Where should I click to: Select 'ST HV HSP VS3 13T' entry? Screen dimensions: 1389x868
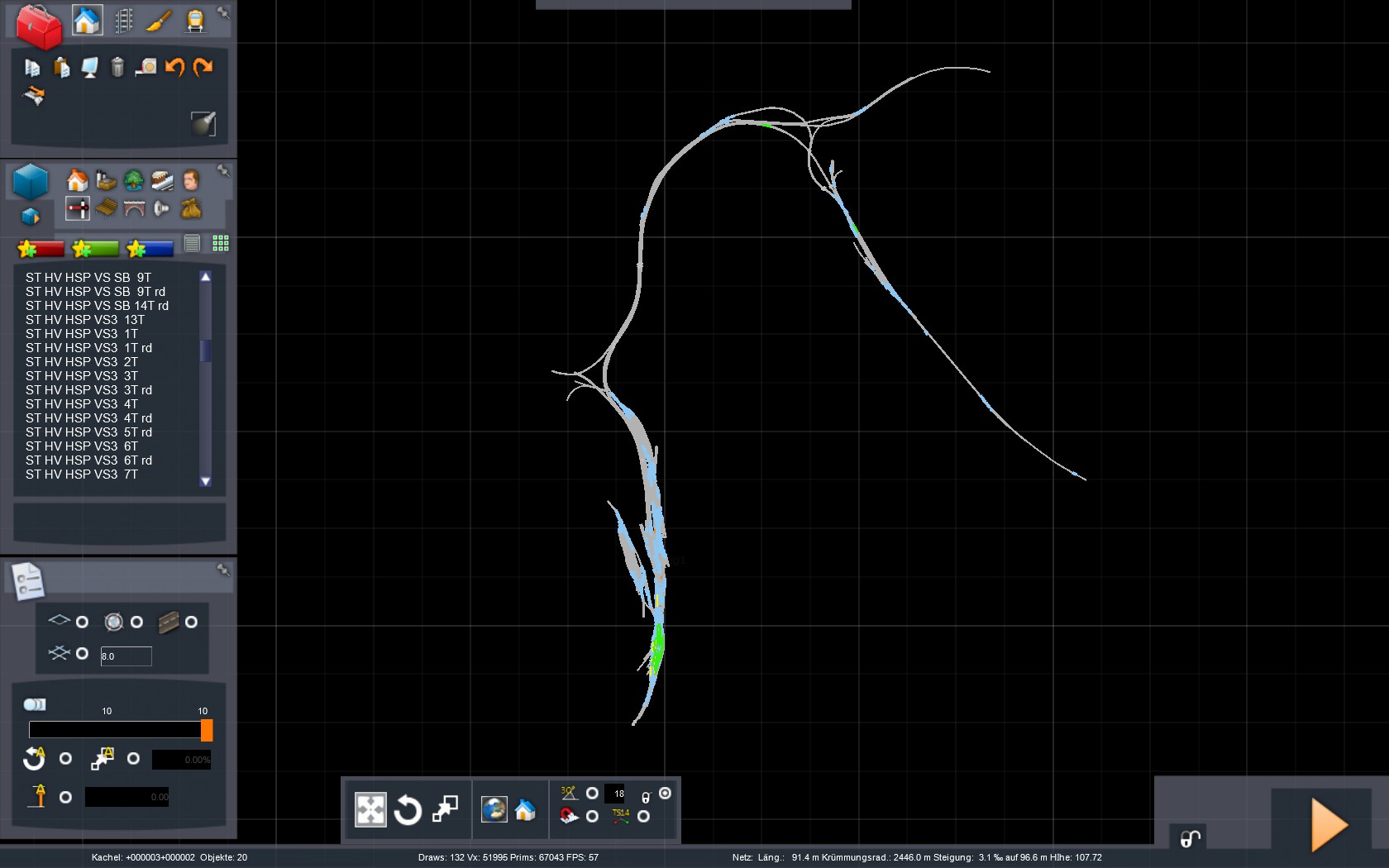[x=85, y=320]
